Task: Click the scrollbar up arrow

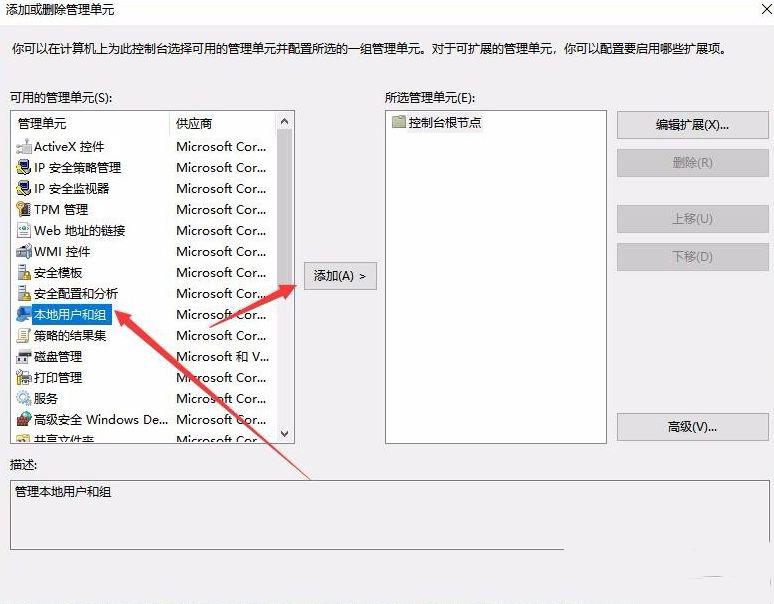Action: [x=285, y=122]
